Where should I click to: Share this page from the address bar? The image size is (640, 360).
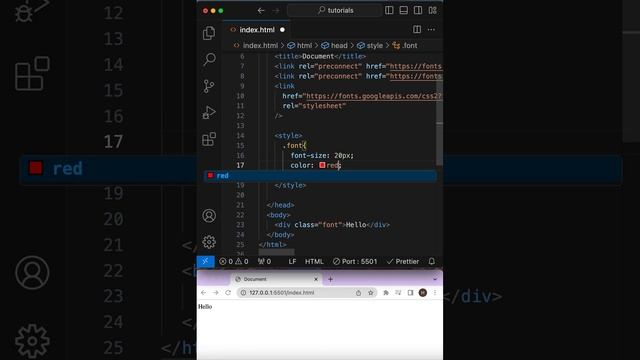358,293
